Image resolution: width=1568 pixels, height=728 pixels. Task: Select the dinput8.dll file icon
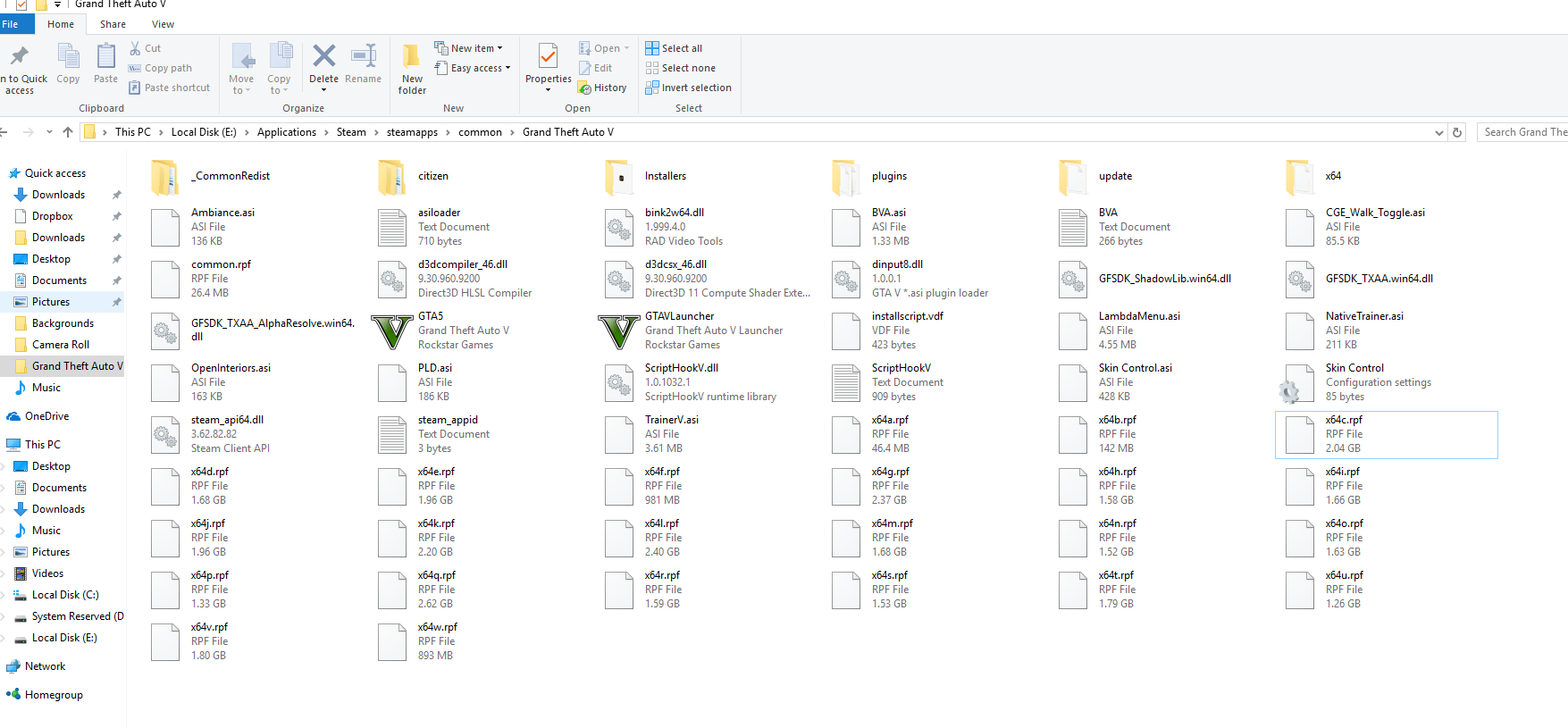click(845, 279)
